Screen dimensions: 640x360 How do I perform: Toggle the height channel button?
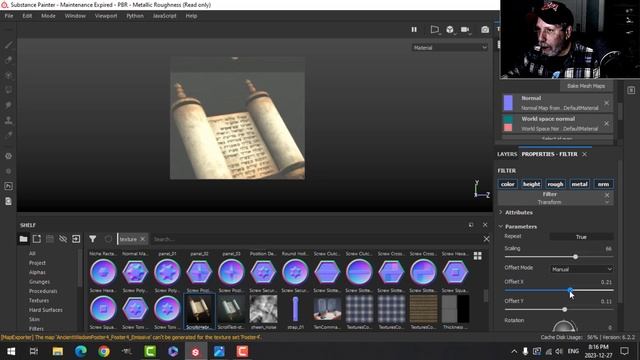(x=531, y=184)
